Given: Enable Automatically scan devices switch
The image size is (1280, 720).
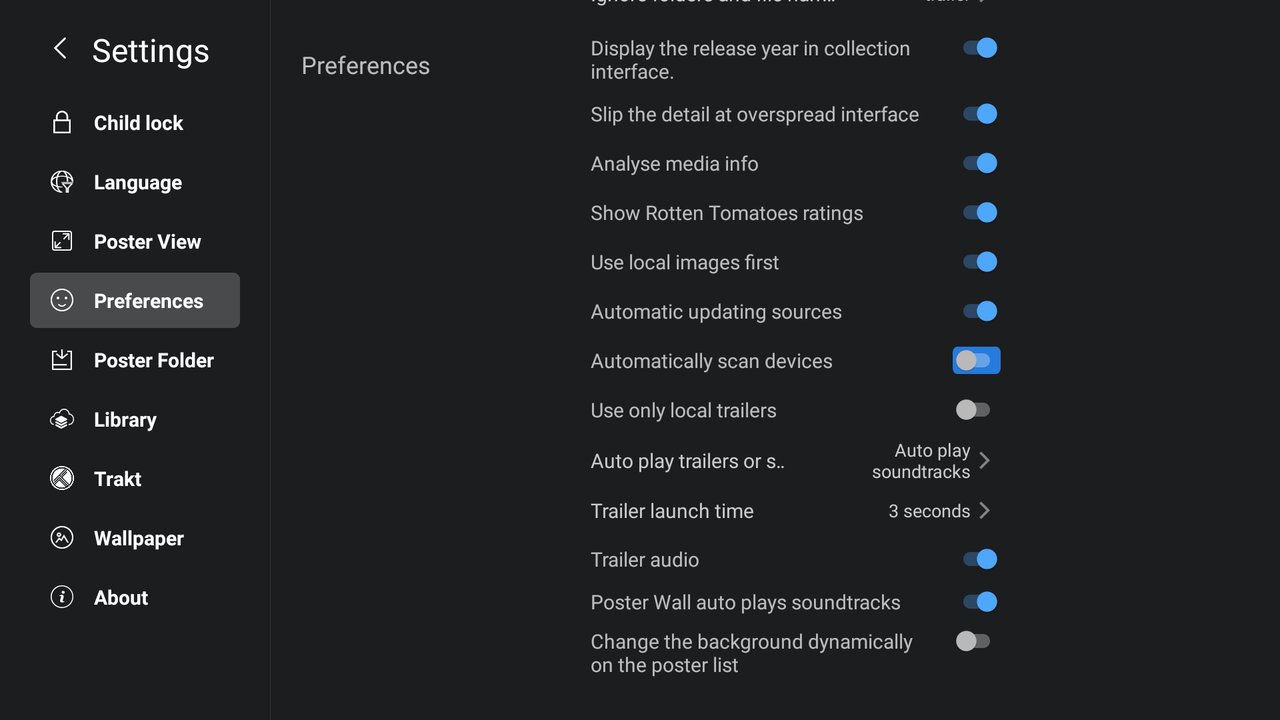Looking at the screenshot, I should click(976, 361).
